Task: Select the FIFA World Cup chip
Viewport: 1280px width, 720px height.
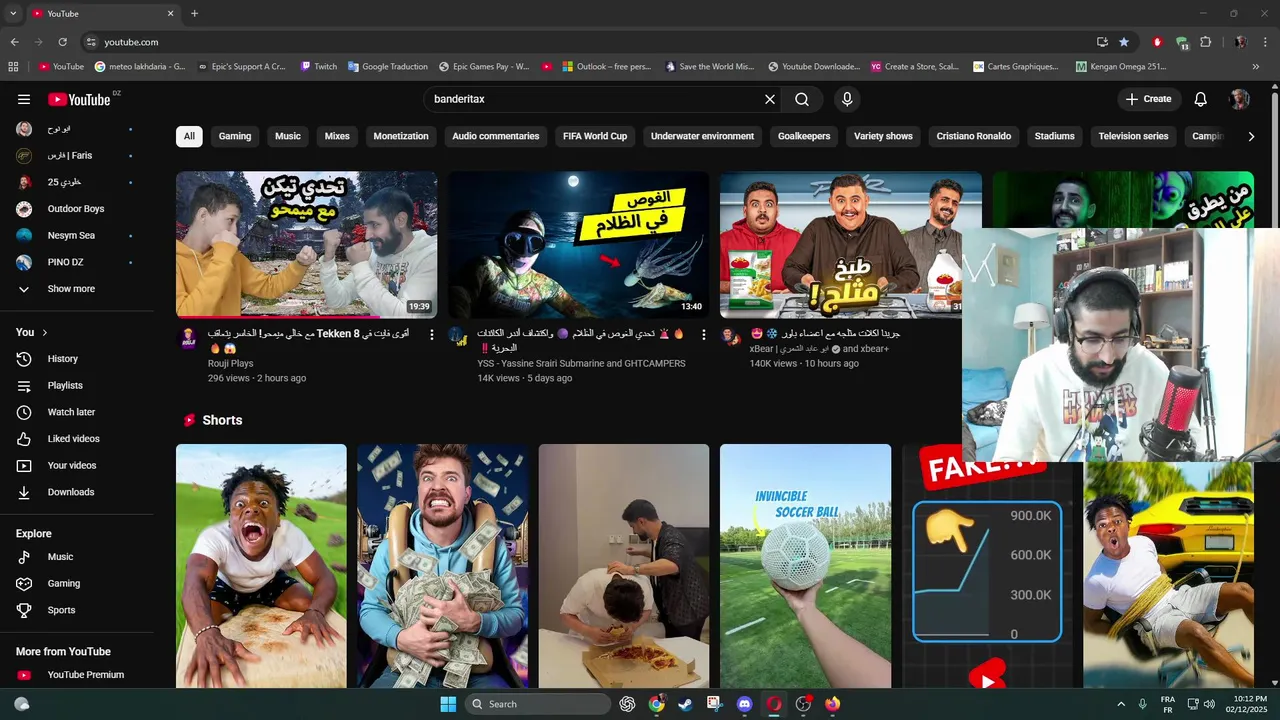Action: [x=595, y=136]
